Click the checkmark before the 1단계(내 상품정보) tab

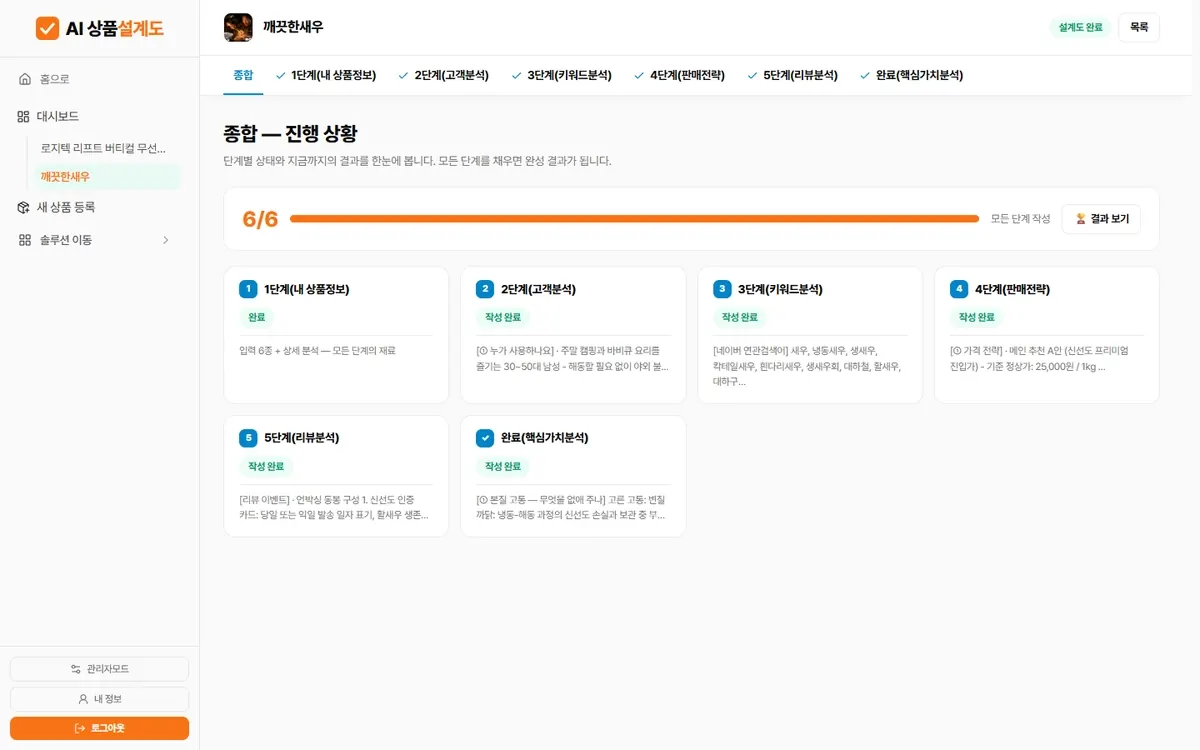coord(281,75)
